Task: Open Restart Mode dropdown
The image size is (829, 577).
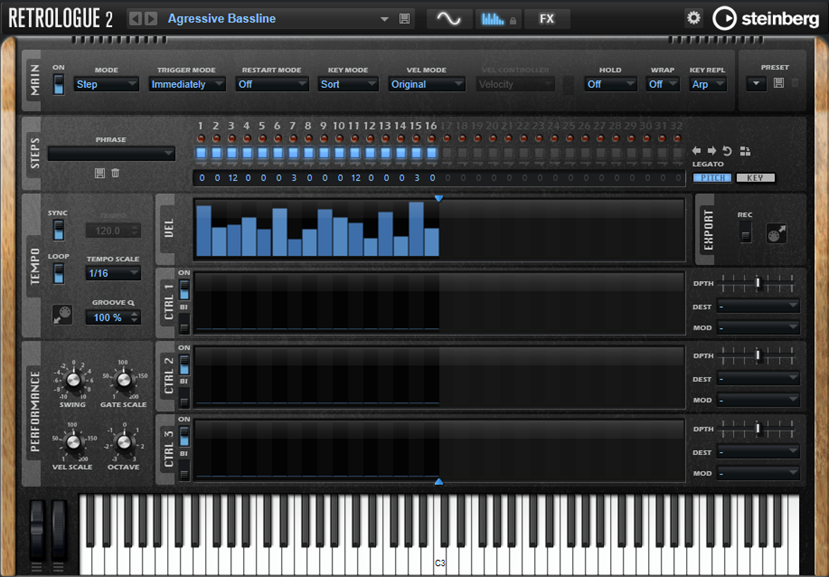Action: click(x=272, y=84)
